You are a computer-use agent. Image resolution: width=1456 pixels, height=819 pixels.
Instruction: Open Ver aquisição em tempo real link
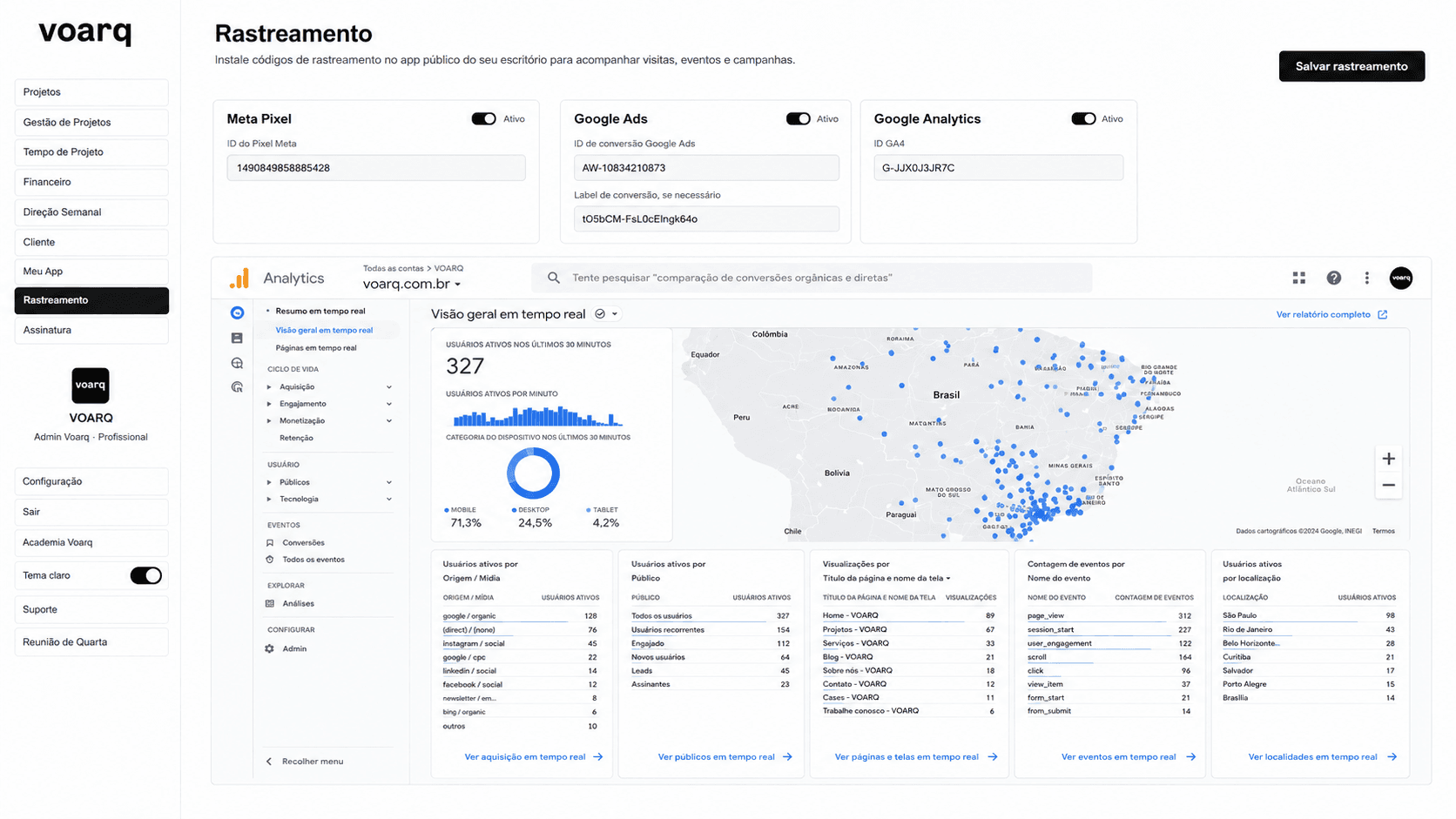534,756
